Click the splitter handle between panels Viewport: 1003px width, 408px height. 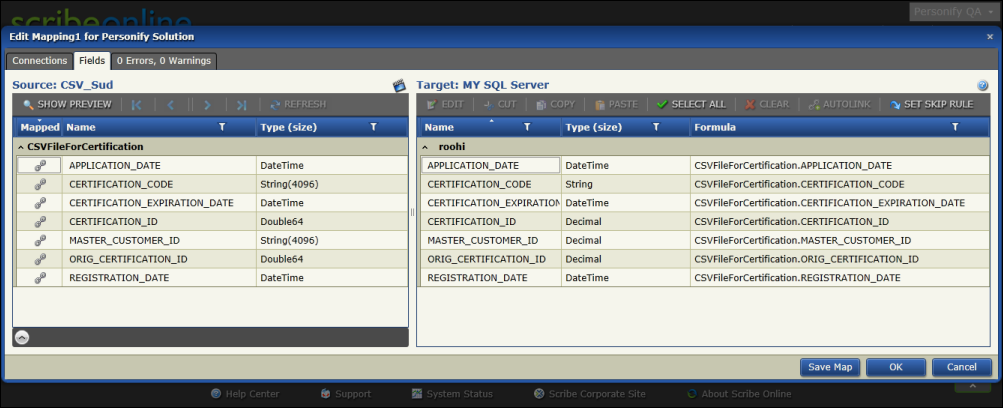[412, 212]
